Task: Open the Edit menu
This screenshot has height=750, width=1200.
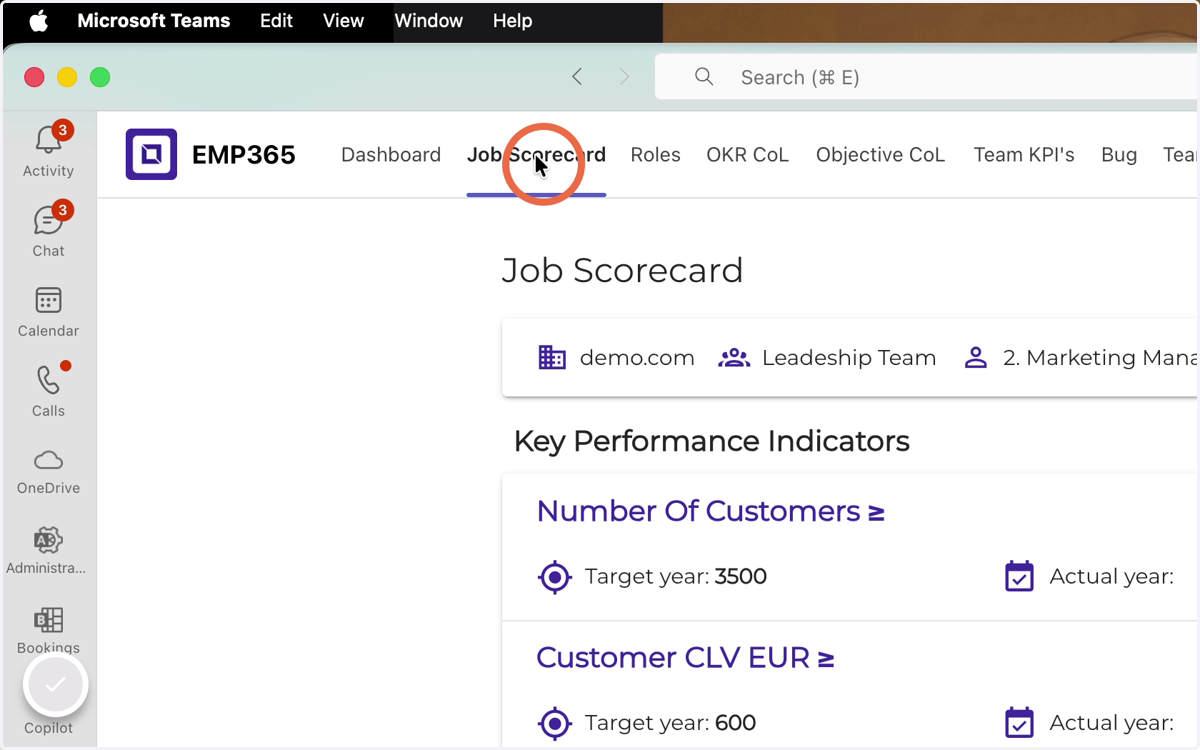Action: tap(276, 21)
